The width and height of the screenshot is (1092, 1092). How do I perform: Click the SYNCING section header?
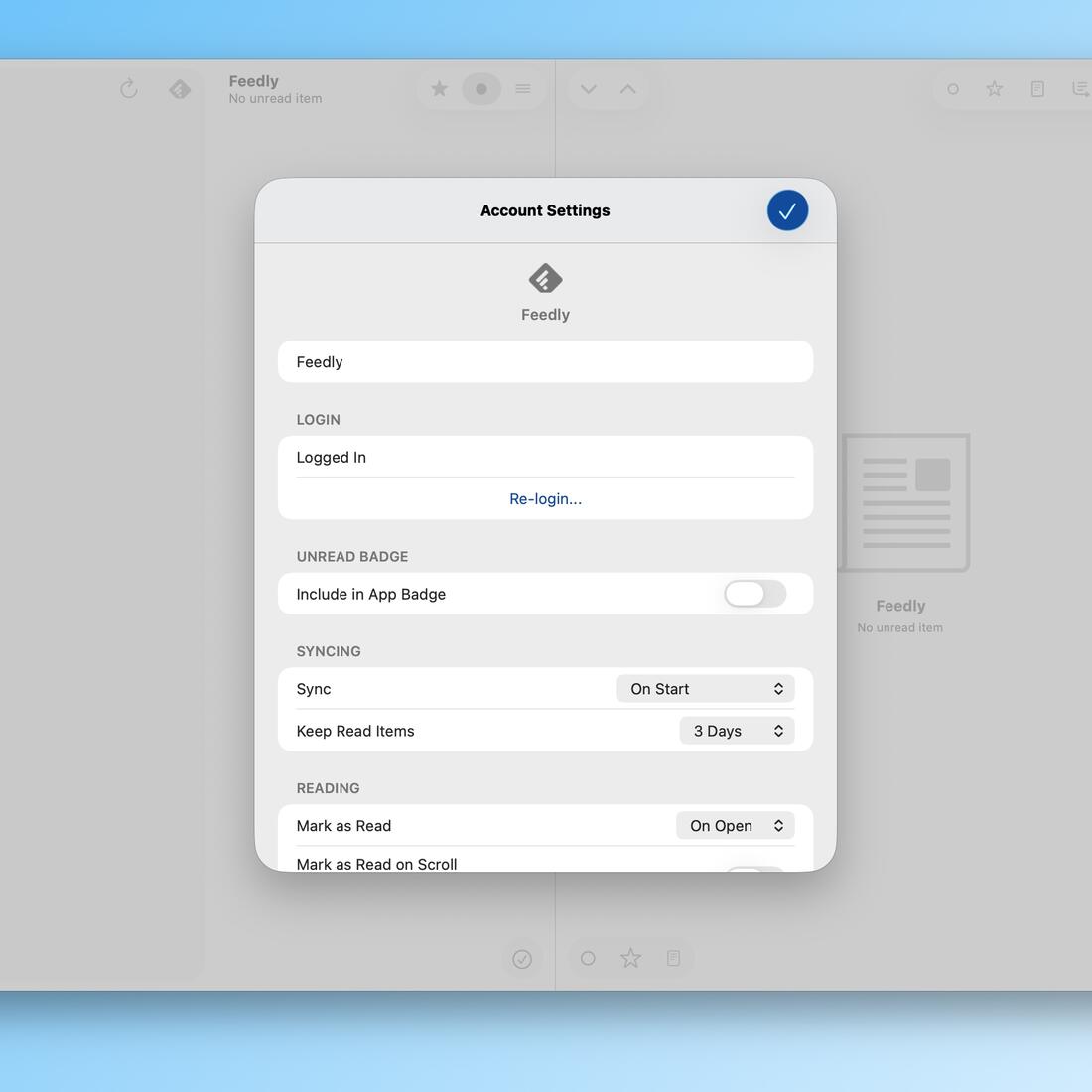pyautogui.click(x=329, y=651)
